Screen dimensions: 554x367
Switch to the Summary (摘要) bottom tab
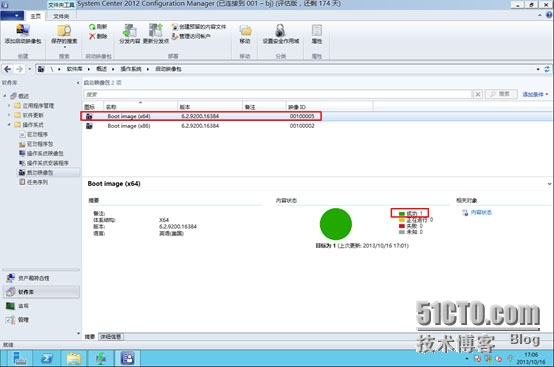click(90, 337)
